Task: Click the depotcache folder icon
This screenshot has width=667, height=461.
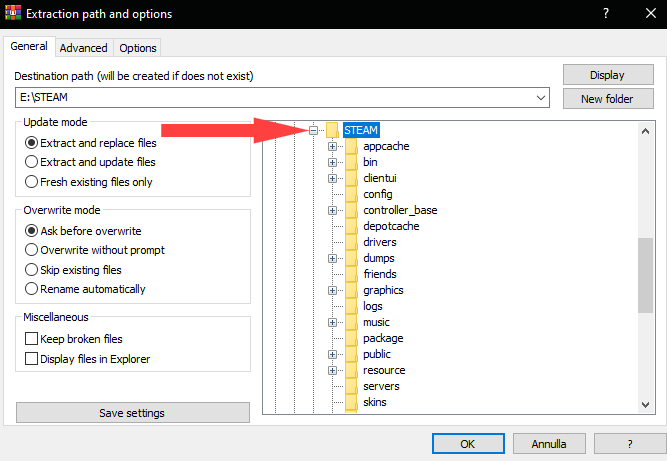Action: (x=351, y=226)
